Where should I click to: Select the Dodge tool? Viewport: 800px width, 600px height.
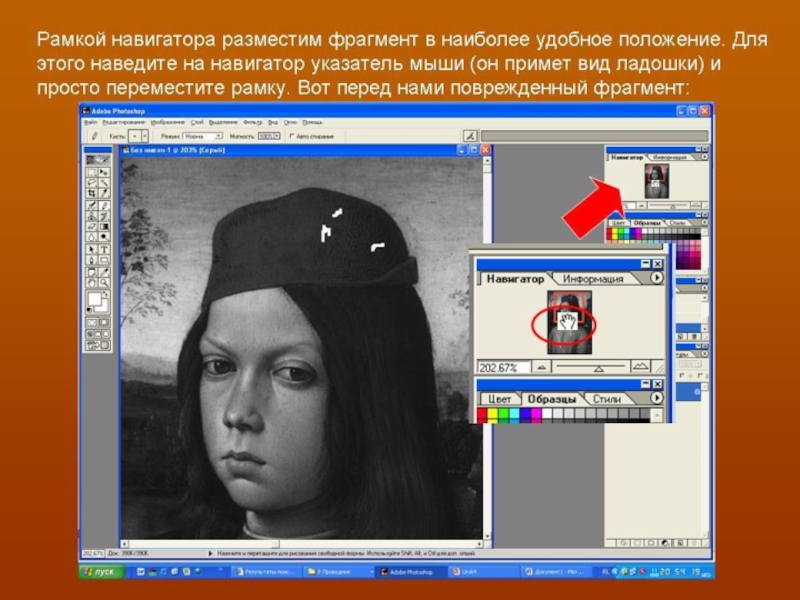coord(104,237)
